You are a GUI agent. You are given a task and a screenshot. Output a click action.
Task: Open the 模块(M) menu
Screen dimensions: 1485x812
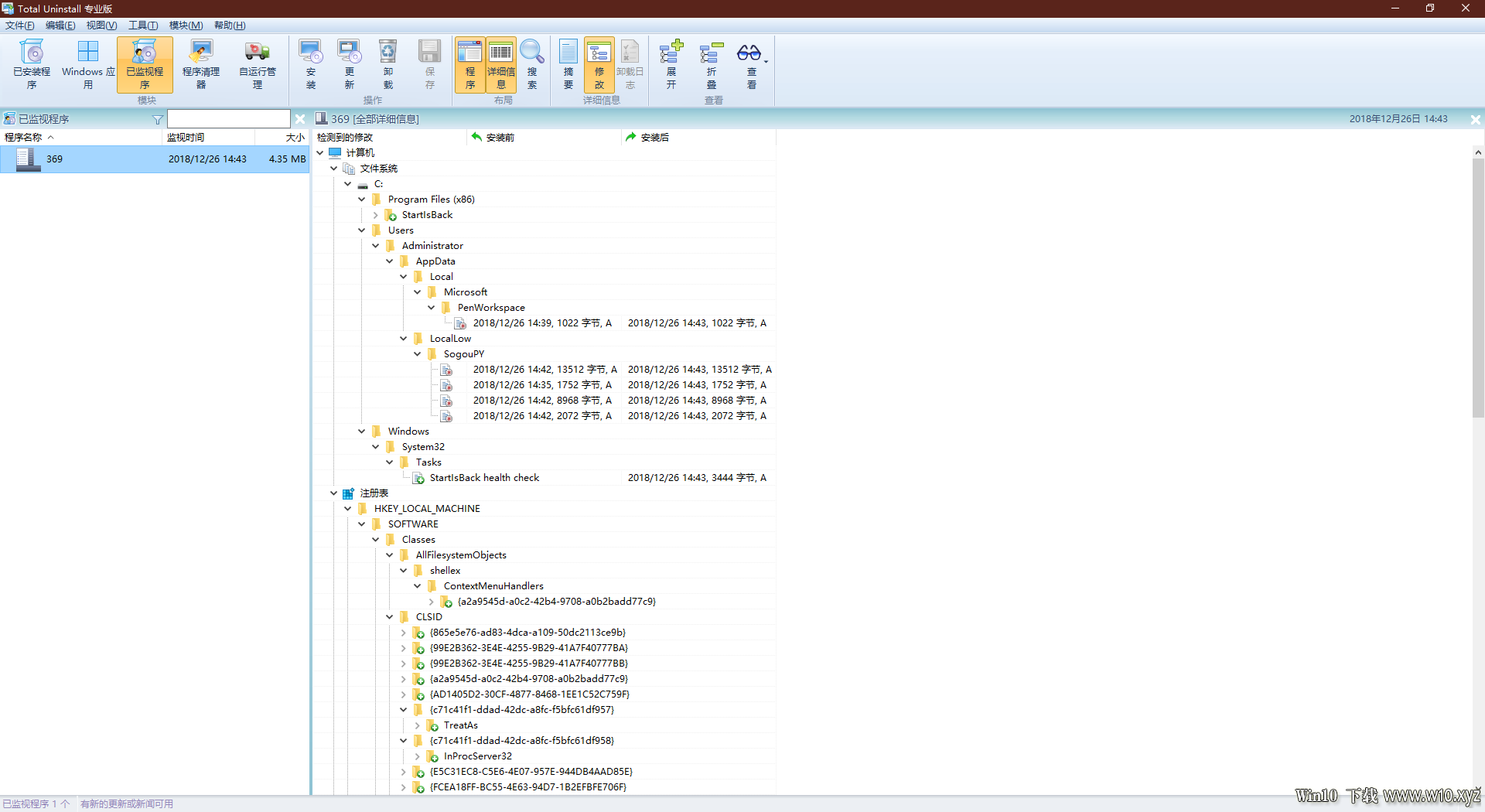pos(186,26)
